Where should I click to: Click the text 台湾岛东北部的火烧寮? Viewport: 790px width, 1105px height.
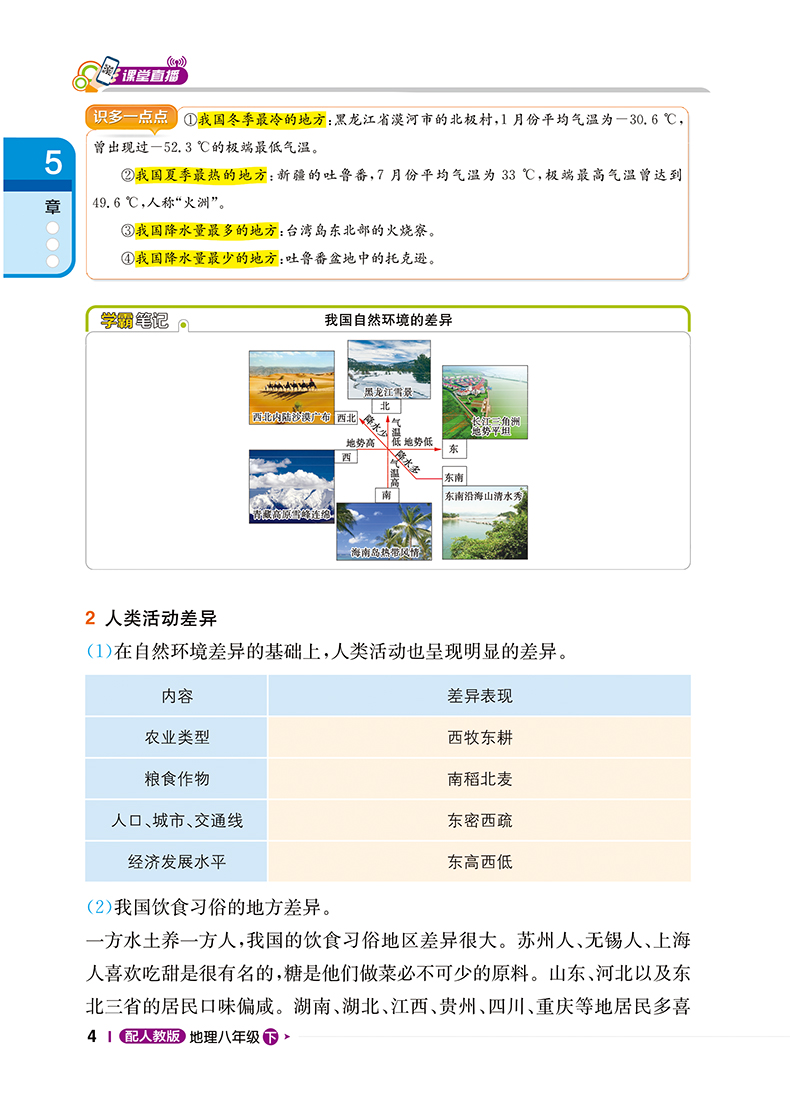point(356,230)
